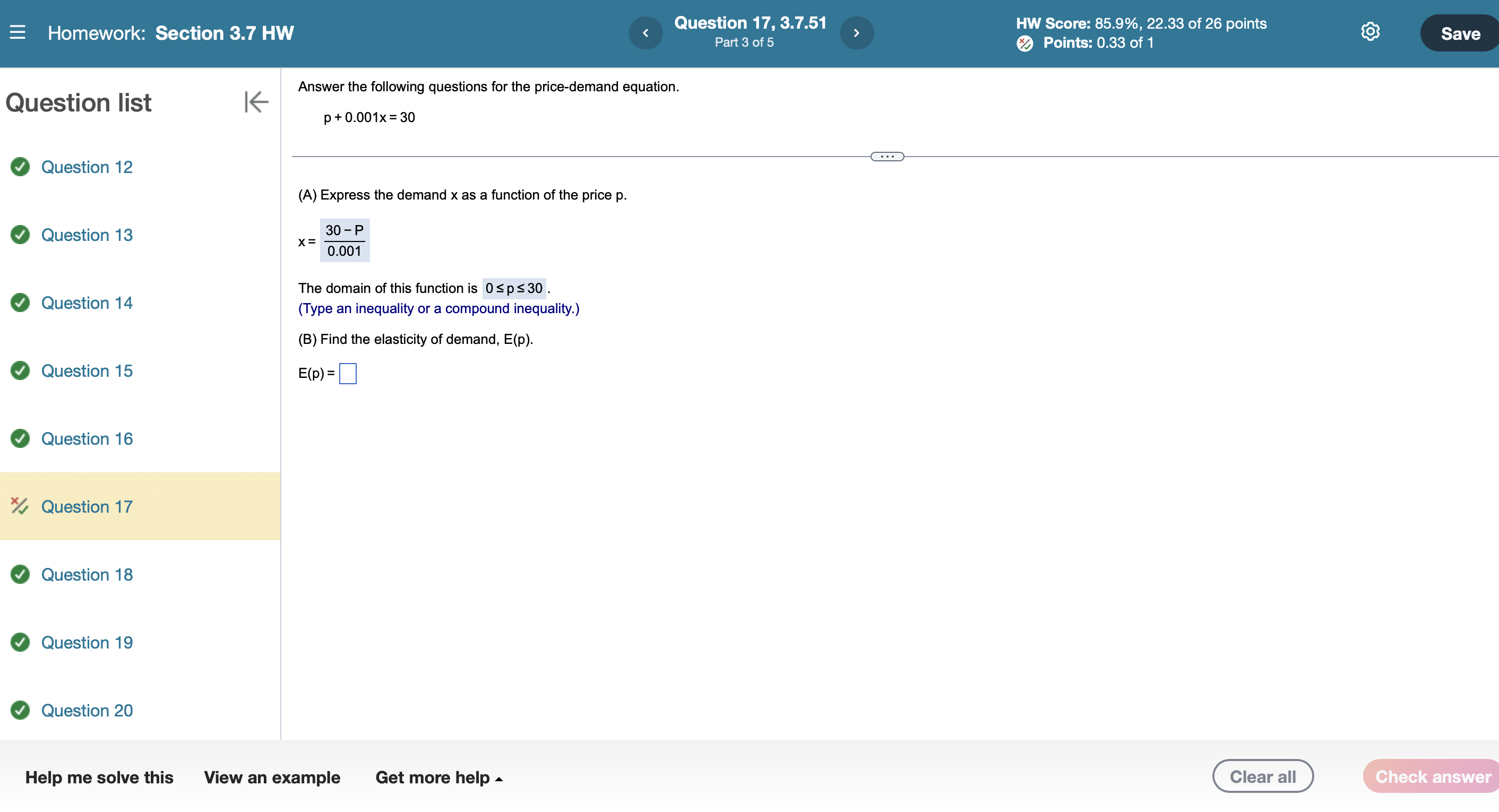Go to next question arrow
The width and height of the screenshot is (1499, 812).
pos(856,33)
